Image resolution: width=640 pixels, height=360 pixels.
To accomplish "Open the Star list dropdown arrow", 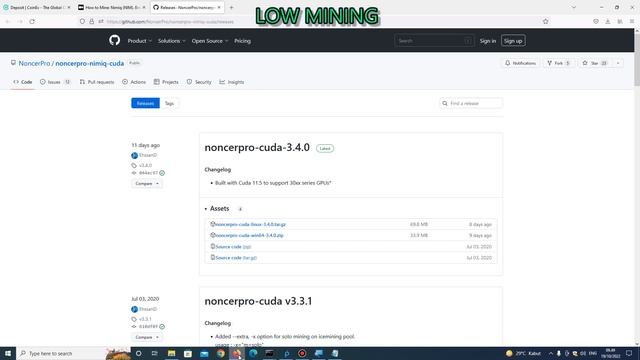I will coord(618,63).
